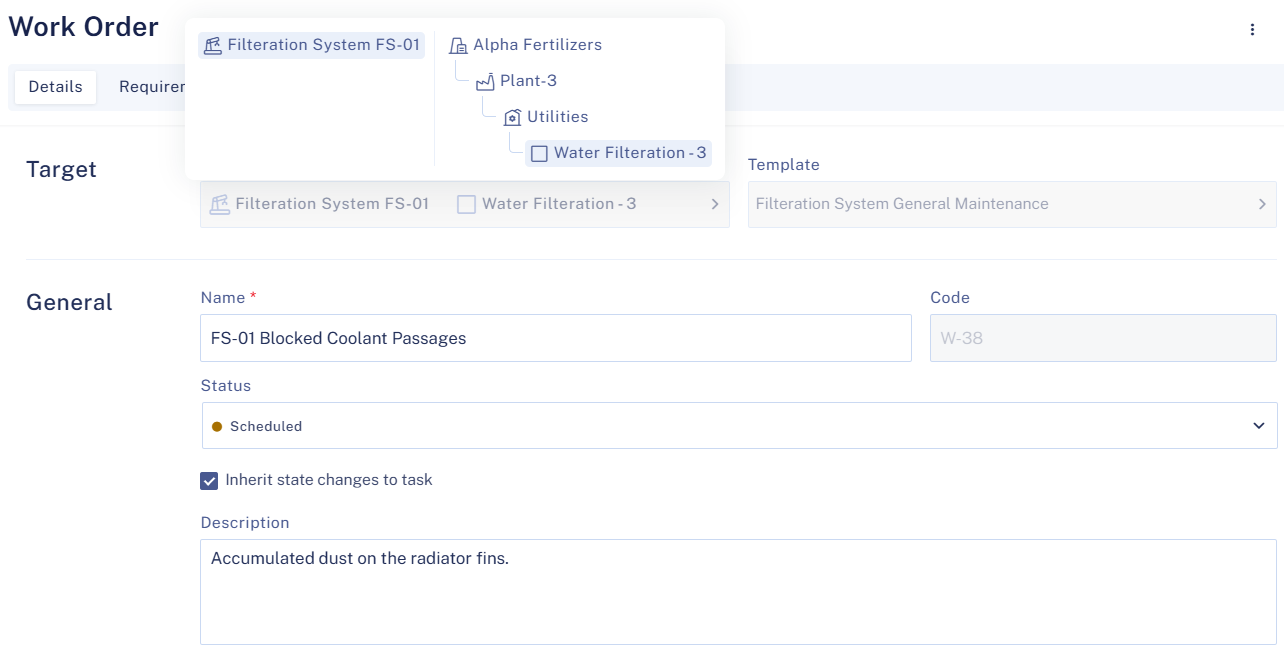The width and height of the screenshot is (1284, 651).
Task: Click into the Description text area
Action: click(738, 592)
